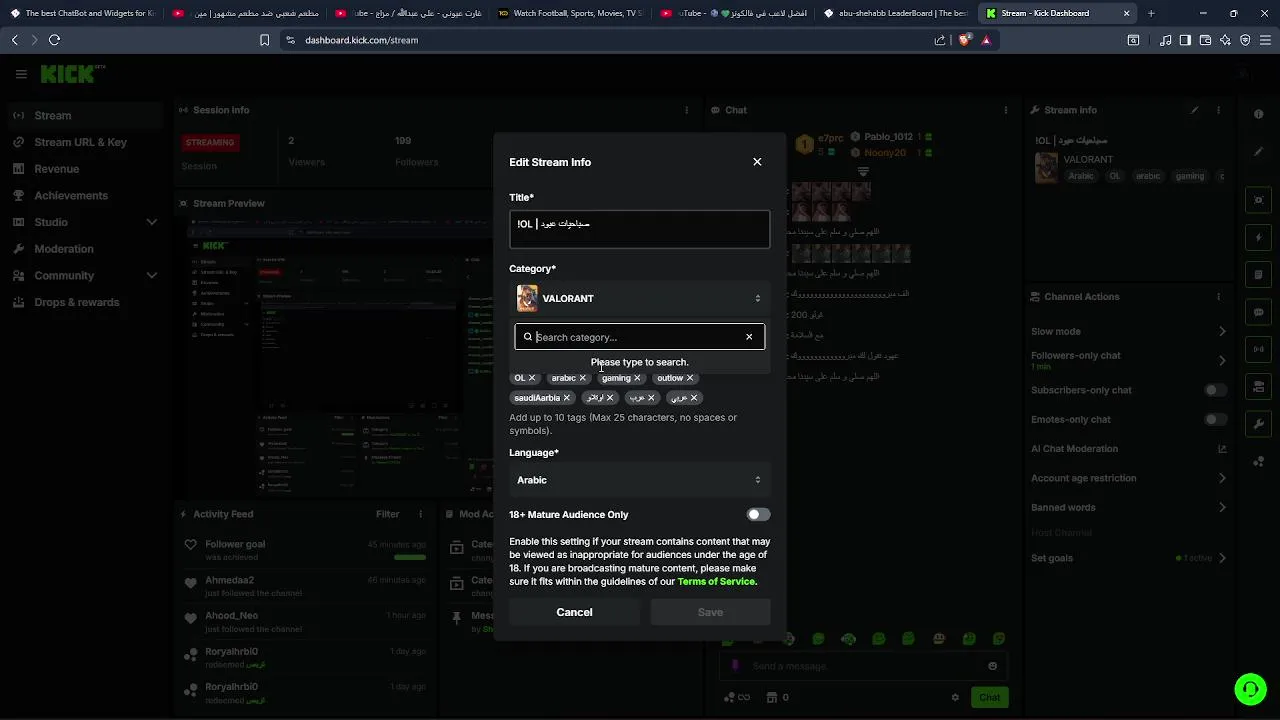The width and height of the screenshot is (1280, 720).
Task: Open the Kick sidebar hamburger menu
Action: coord(21,74)
